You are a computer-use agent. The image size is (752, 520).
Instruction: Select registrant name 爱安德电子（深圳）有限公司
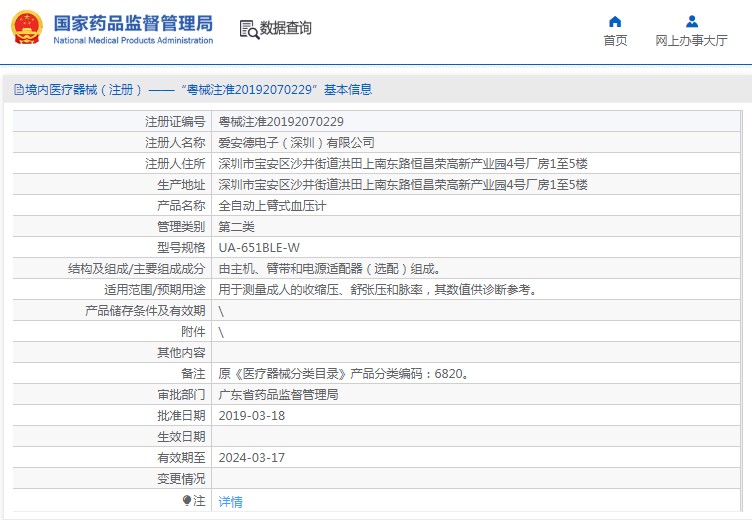point(296,143)
